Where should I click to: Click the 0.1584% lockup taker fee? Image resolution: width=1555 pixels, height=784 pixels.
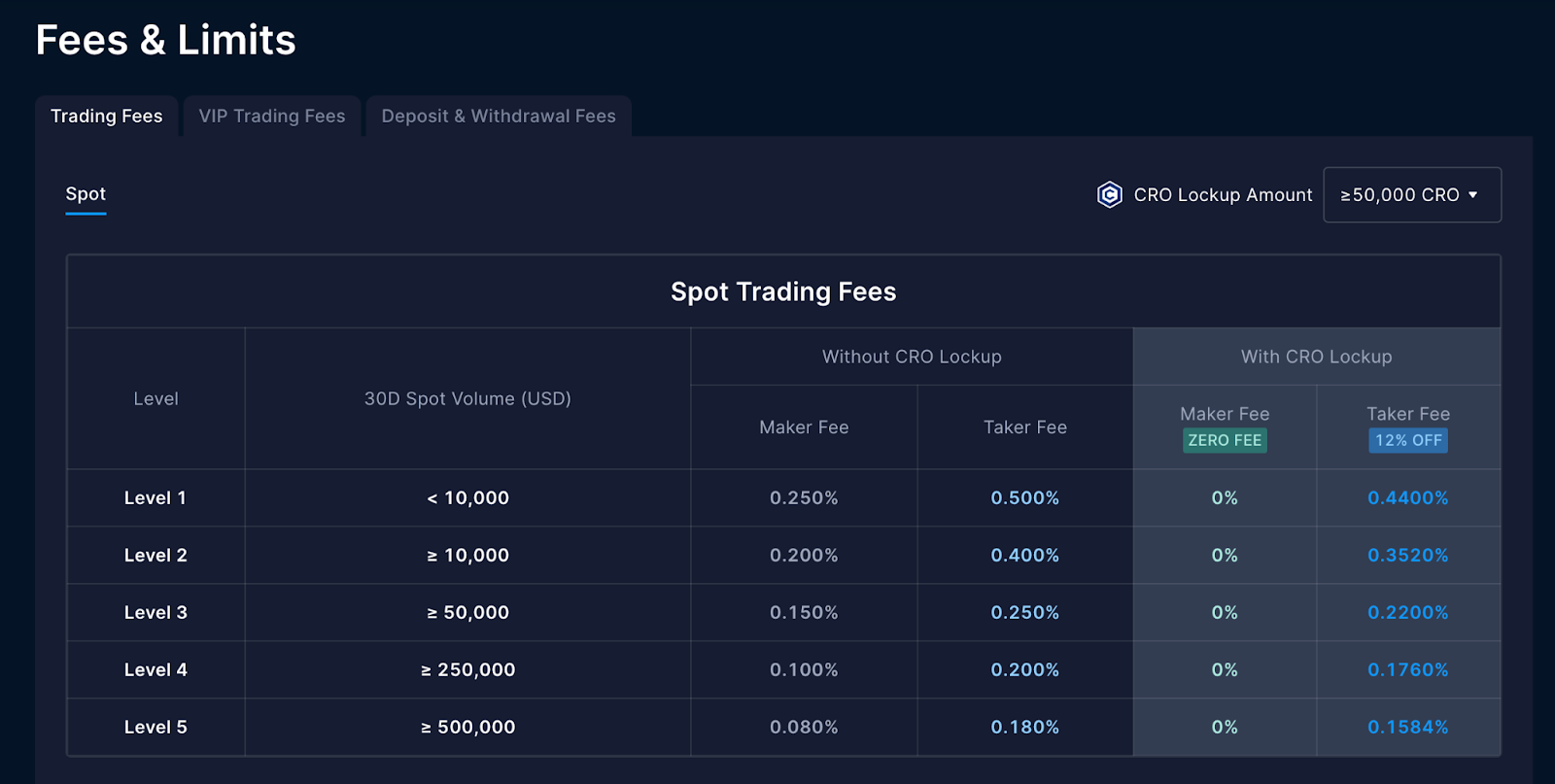coord(1408,728)
